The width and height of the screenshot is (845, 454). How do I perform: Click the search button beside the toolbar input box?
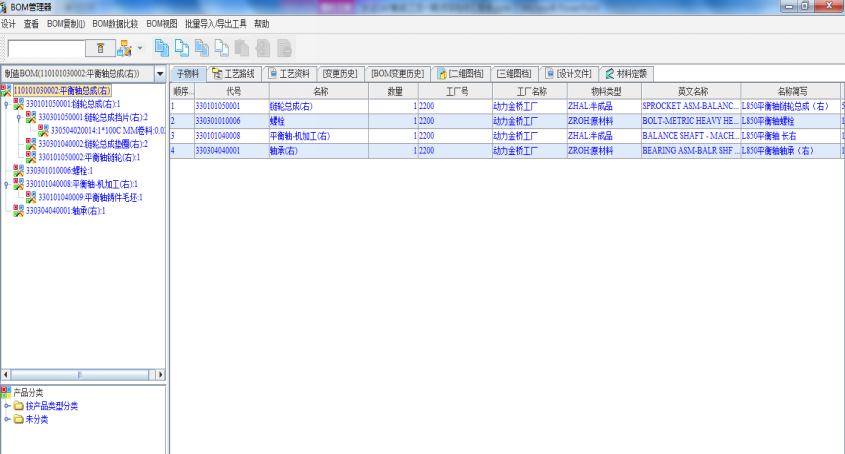click(x=100, y=48)
